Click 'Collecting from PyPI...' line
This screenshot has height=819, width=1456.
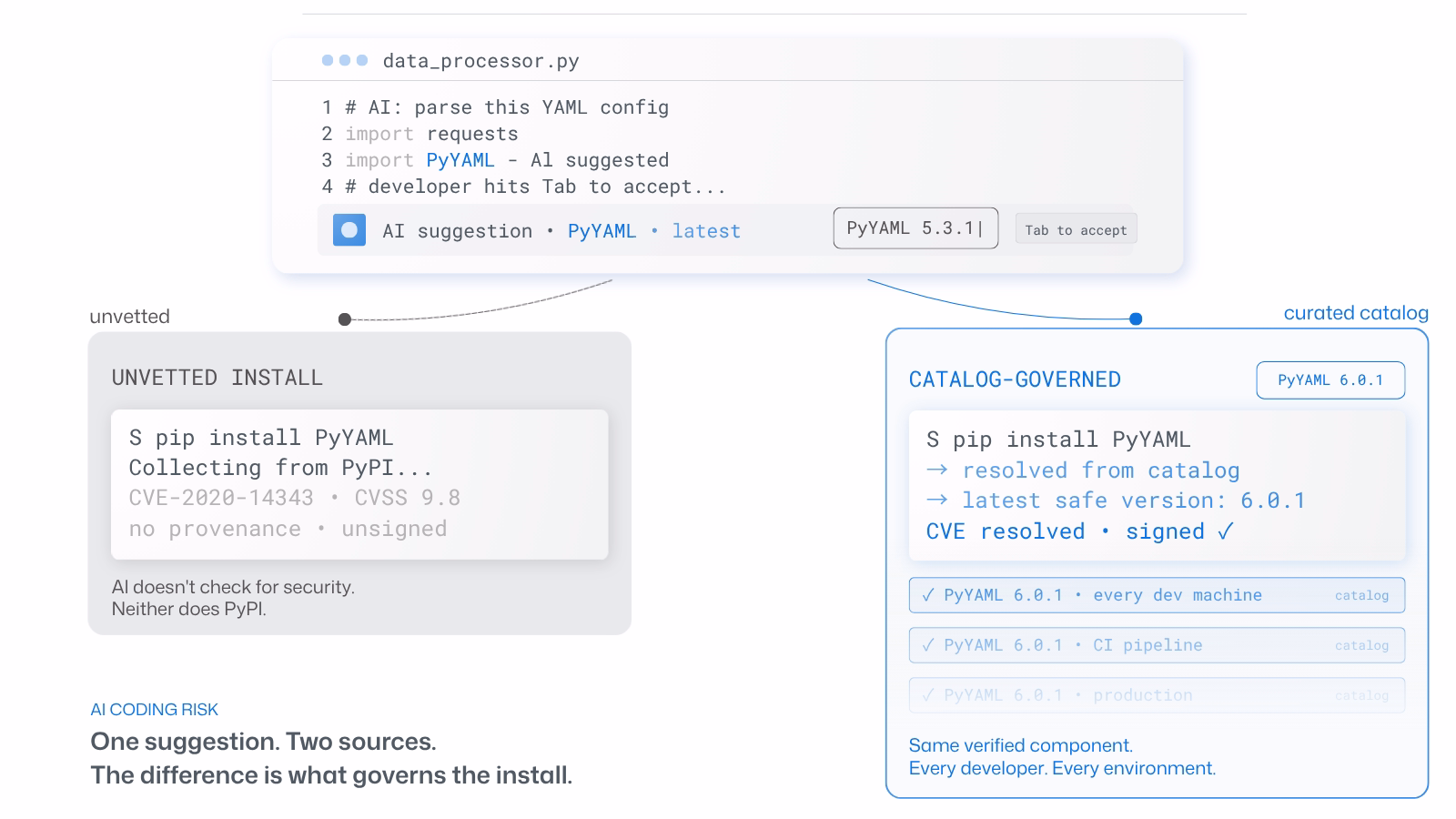pos(280,468)
